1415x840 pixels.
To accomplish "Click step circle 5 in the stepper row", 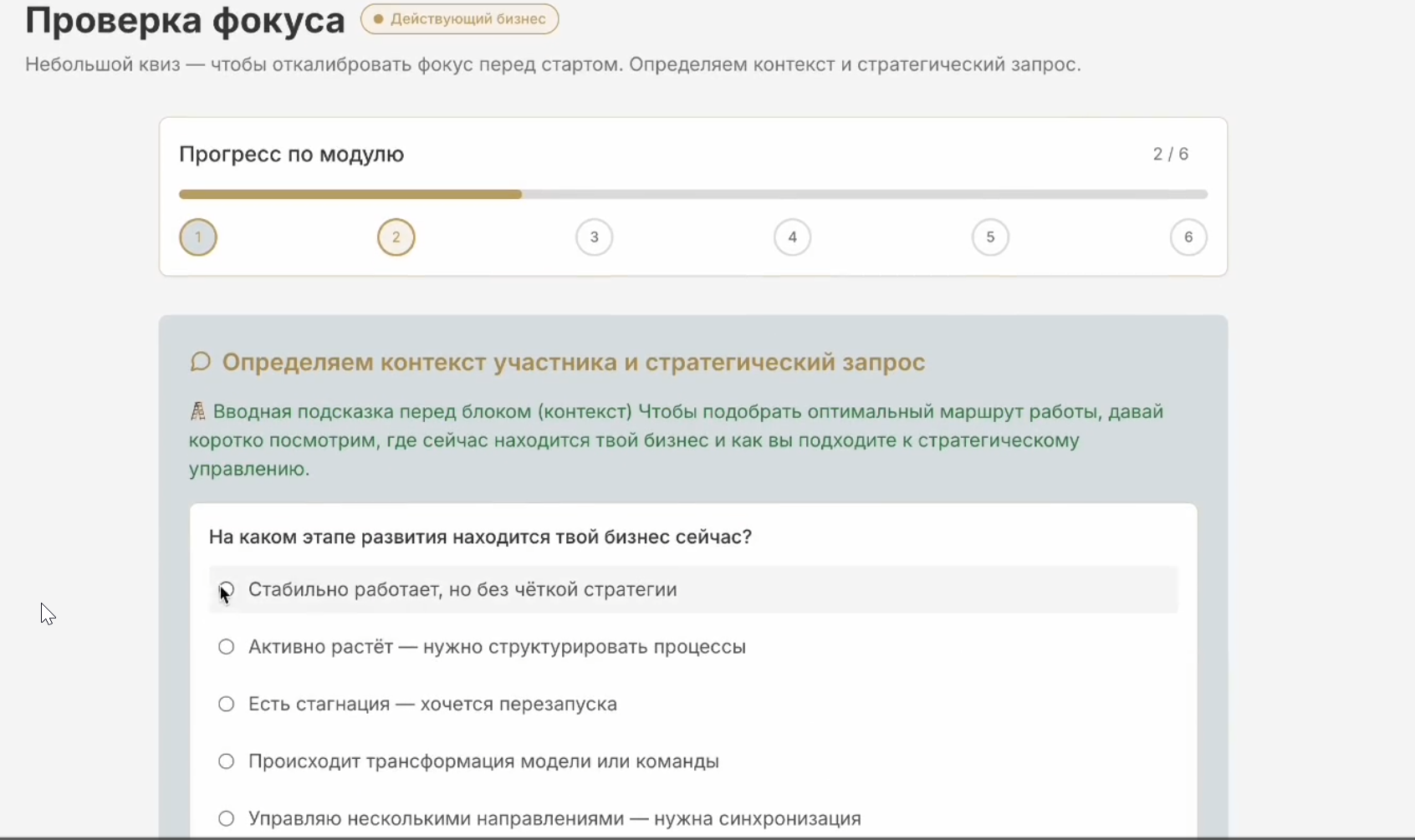I will (x=990, y=237).
